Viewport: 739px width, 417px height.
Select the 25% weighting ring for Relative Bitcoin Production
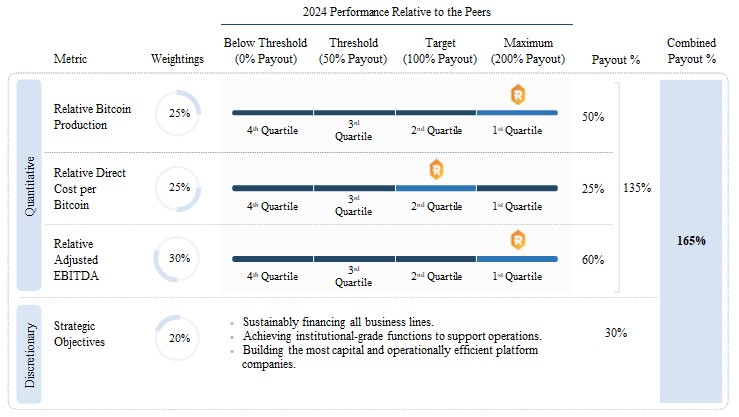(x=179, y=114)
